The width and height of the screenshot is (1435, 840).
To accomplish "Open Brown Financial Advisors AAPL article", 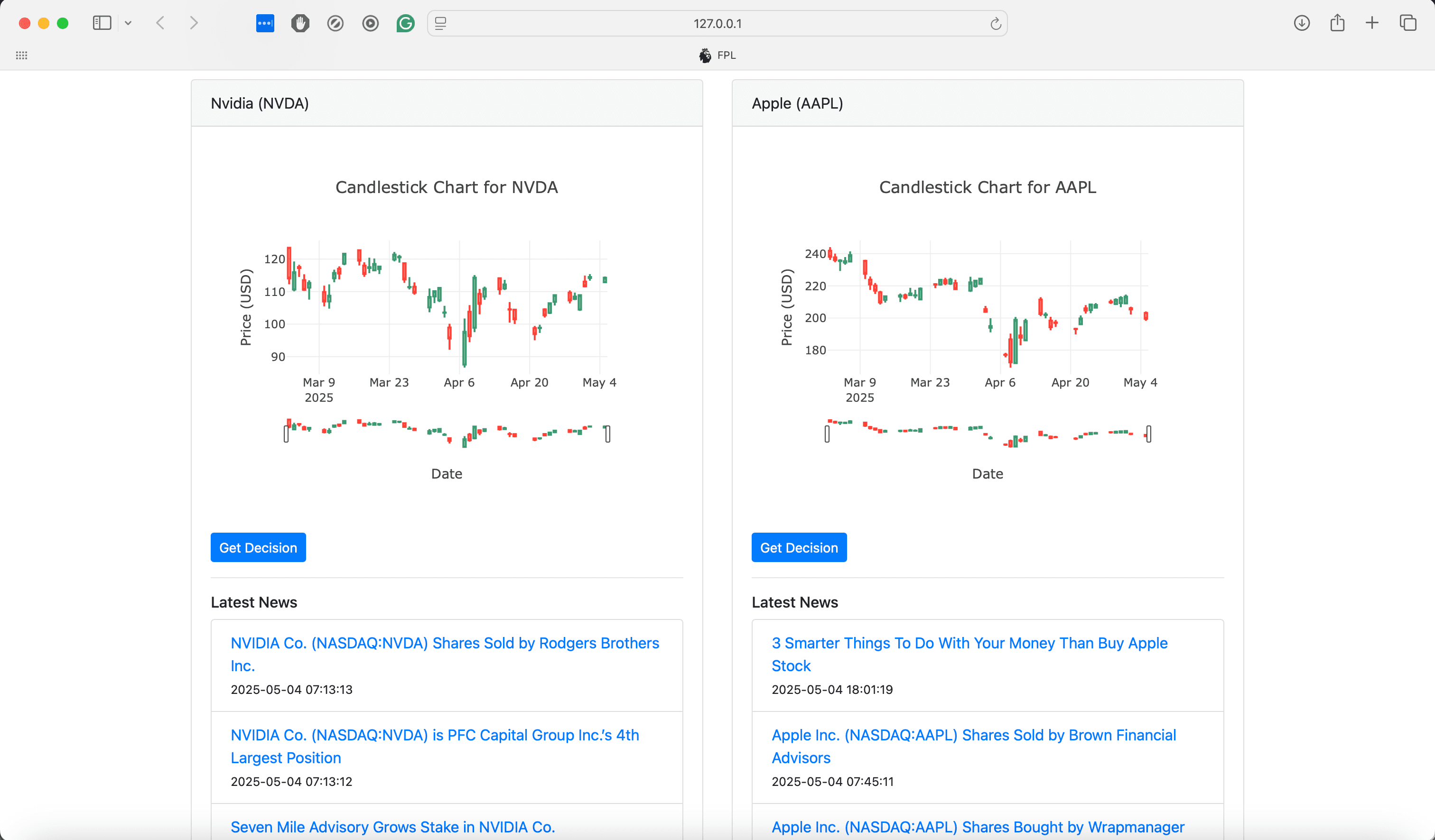I will point(974,746).
